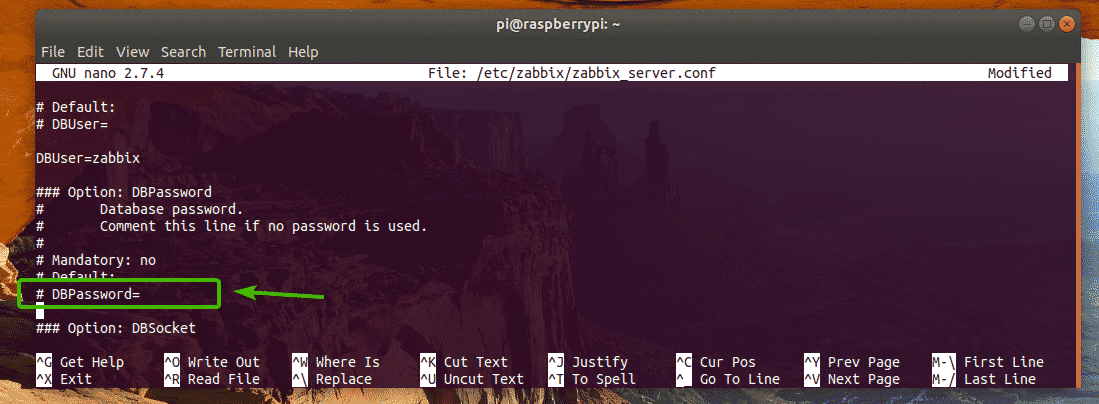Open the Search menu
Screen dimensions: 1099x404
184,52
